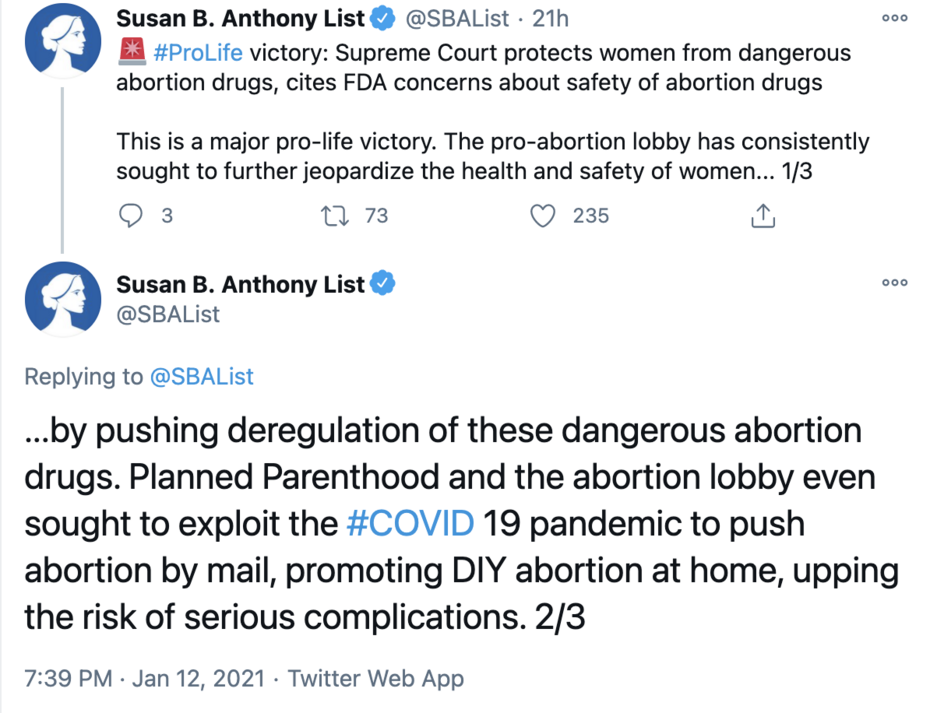Screen dimensions: 930x713
Task: Open the #ProLife hashtag link
Action: point(199,52)
